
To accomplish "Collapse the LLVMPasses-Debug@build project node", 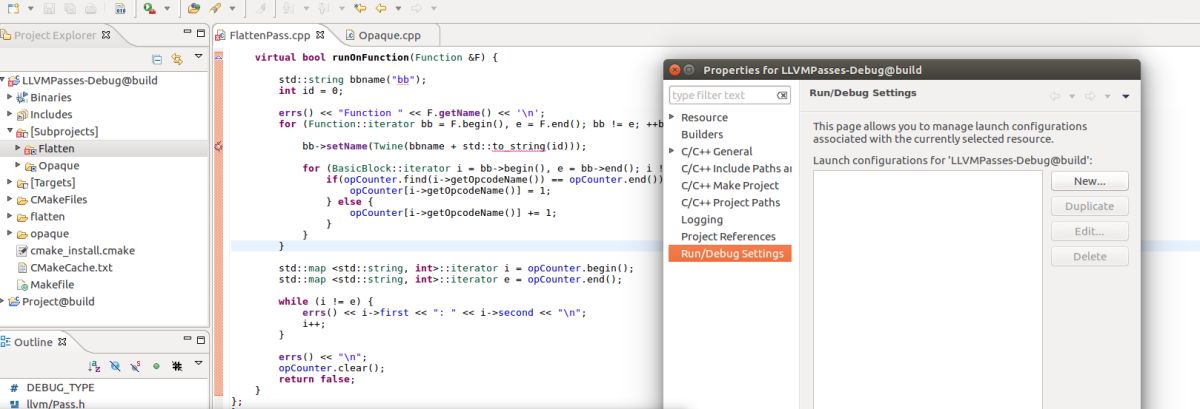I will 4,80.
